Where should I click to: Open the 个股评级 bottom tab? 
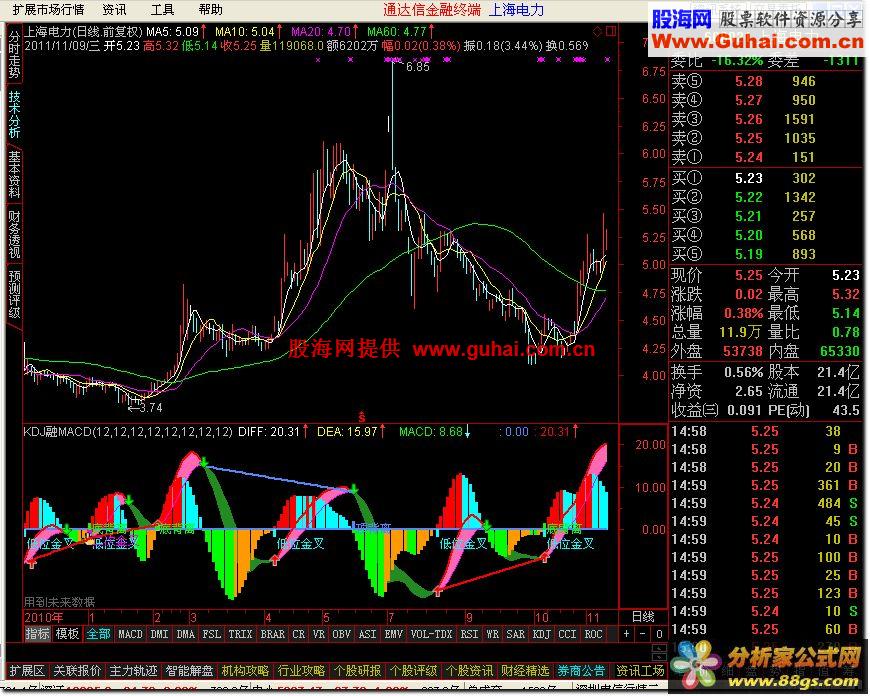tap(414, 670)
